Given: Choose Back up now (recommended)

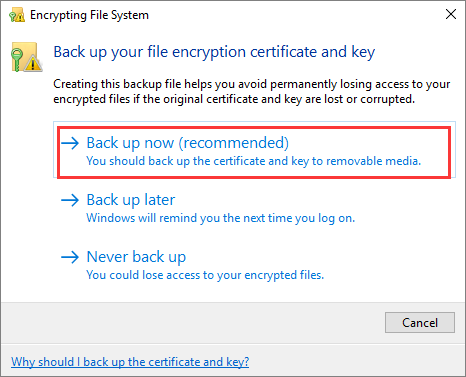Looking at the screenshot, I should point(254,150).
